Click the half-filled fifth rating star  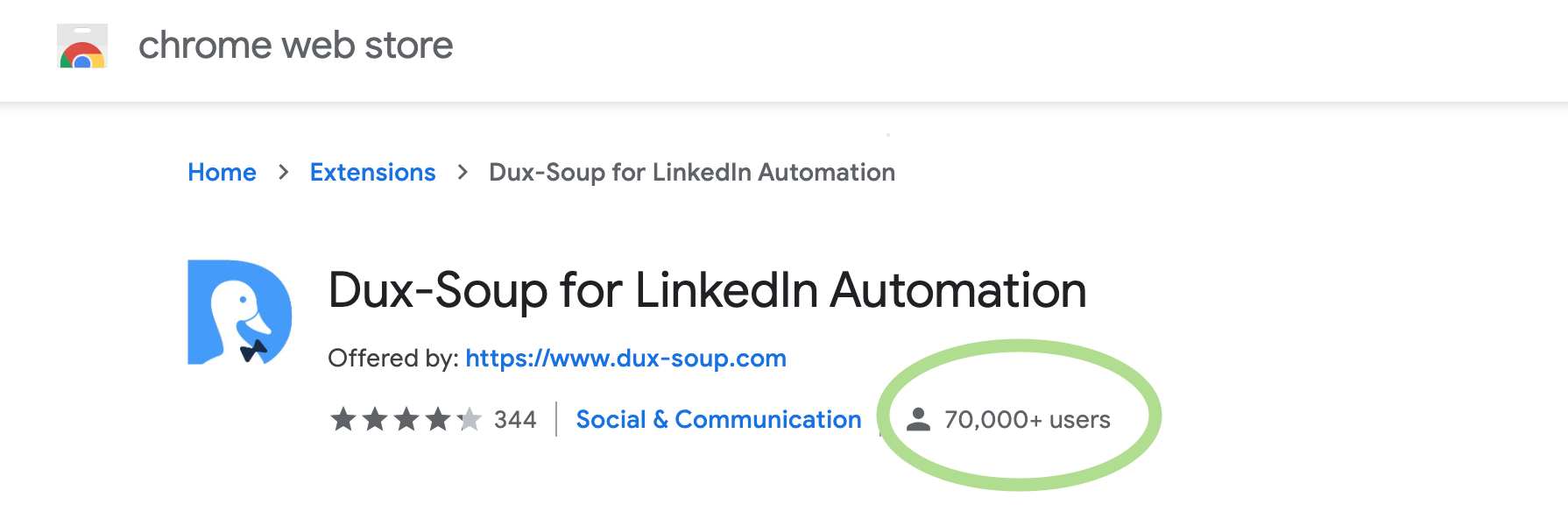click(x=470, y=419)
